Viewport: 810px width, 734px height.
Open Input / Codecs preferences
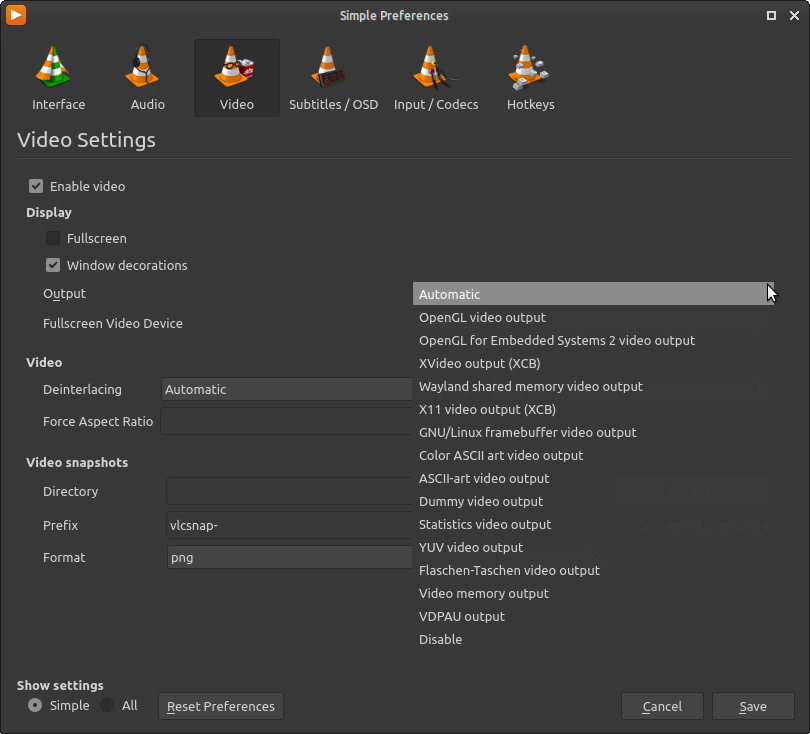[436, 78]
